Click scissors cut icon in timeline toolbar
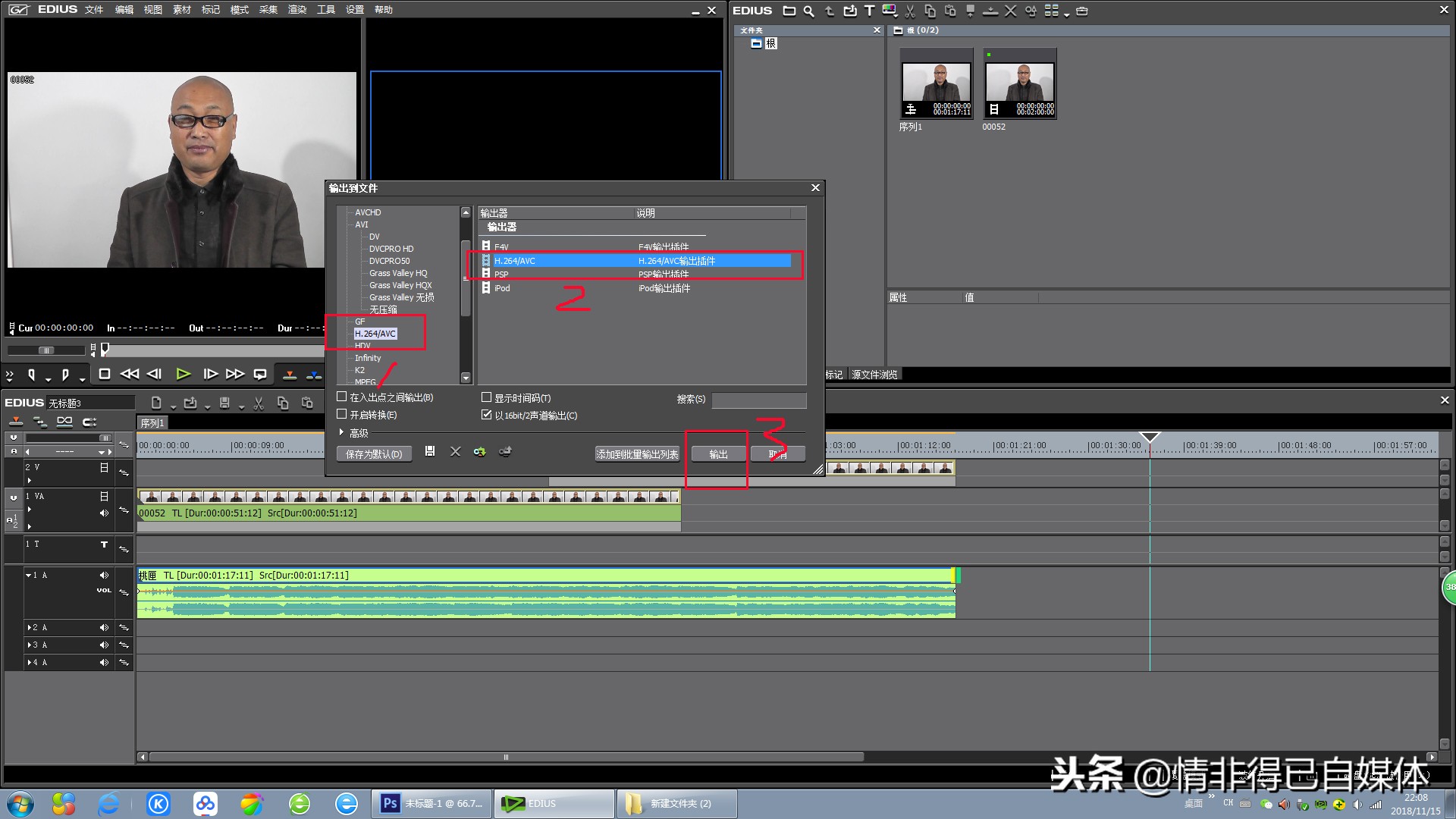This screenshot has width=1456, height=819. click(259, 403)
